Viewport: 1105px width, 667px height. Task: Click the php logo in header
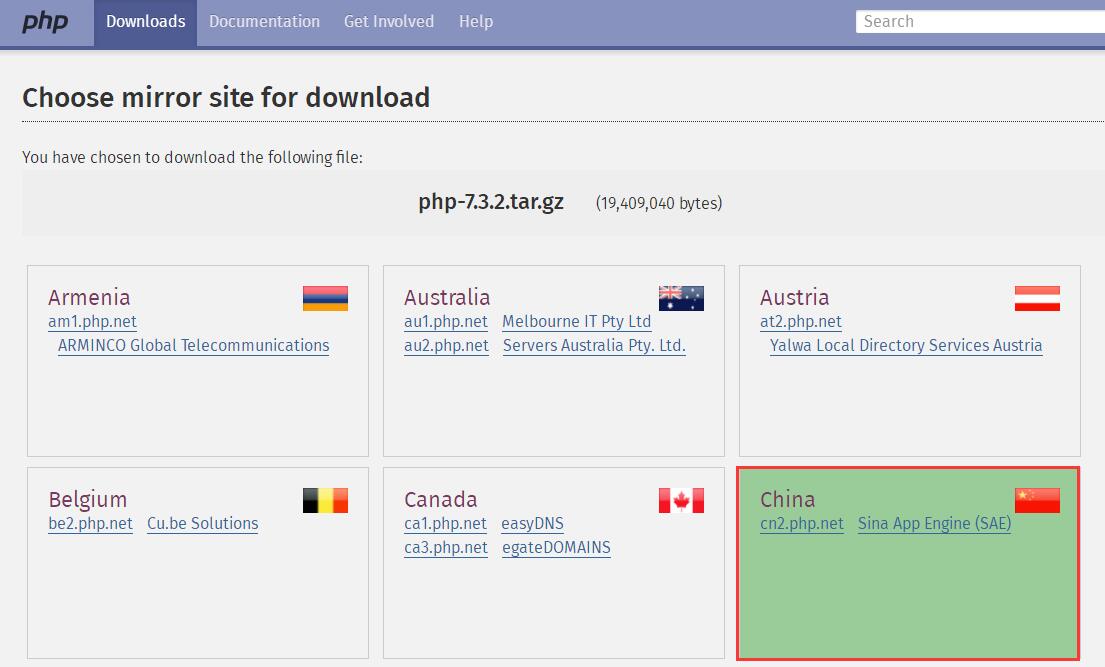(x=45, y=21)
